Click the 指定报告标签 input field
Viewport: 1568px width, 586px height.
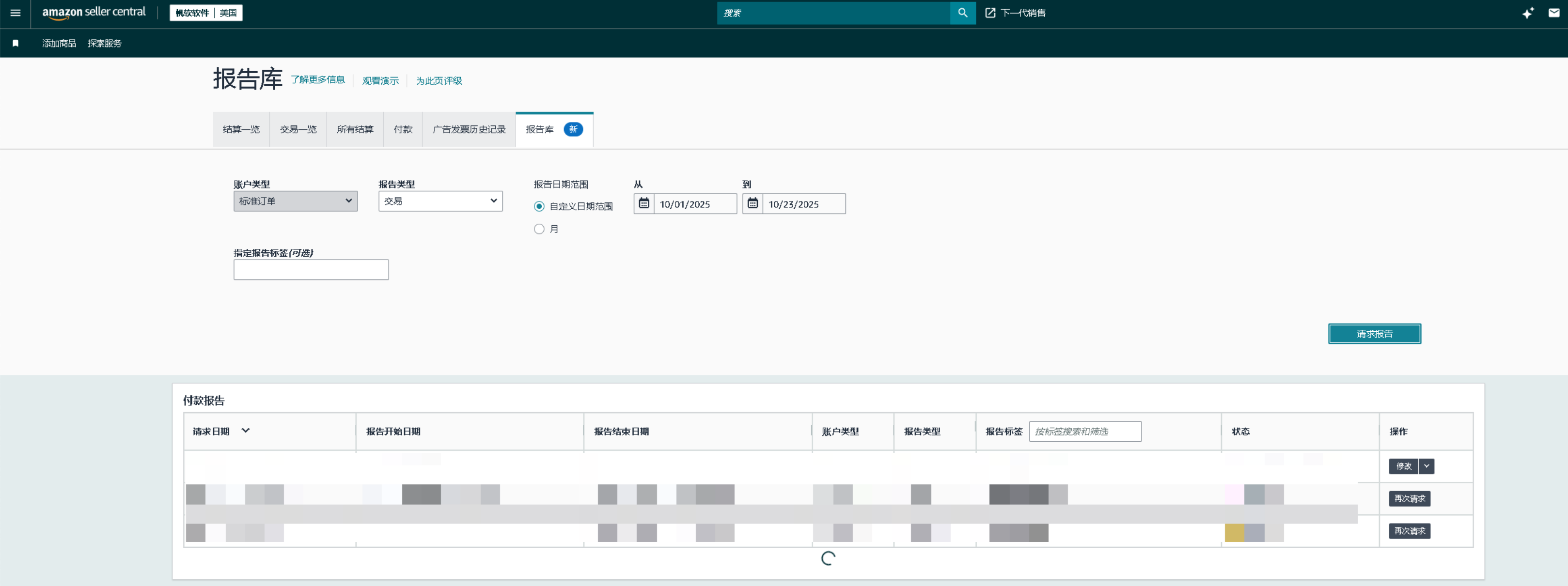click(x=311, y=270)
